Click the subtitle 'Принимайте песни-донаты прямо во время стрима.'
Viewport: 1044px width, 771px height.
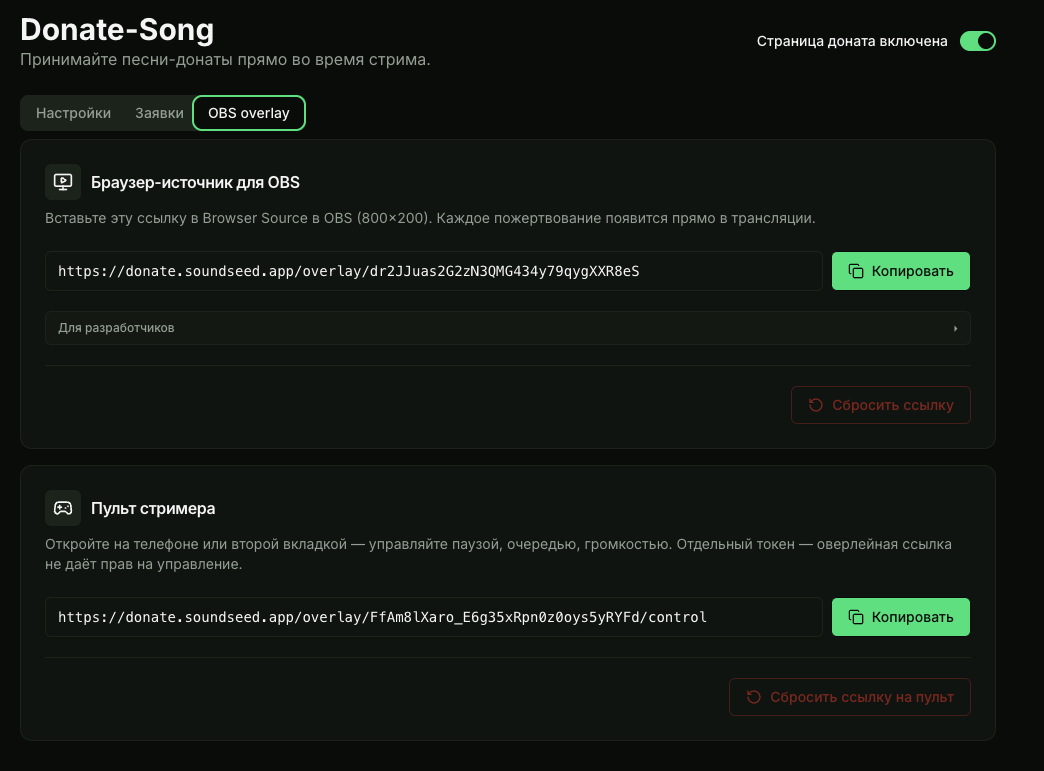point(225,60)
